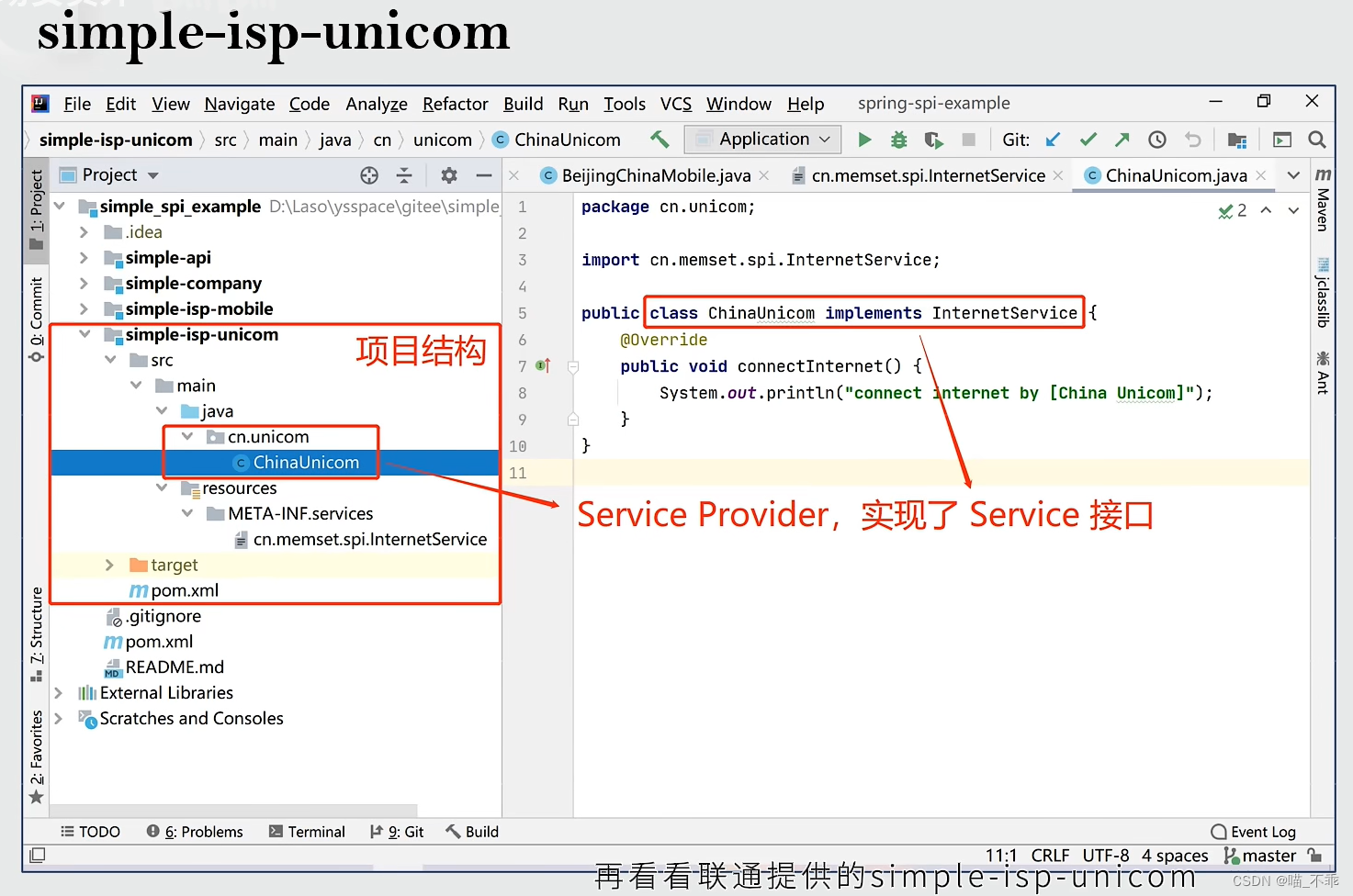Expand the simple-isp-mobile module
Image resolution: width=1353 pixels, height=896 pixels.
(x=84, y=309)
